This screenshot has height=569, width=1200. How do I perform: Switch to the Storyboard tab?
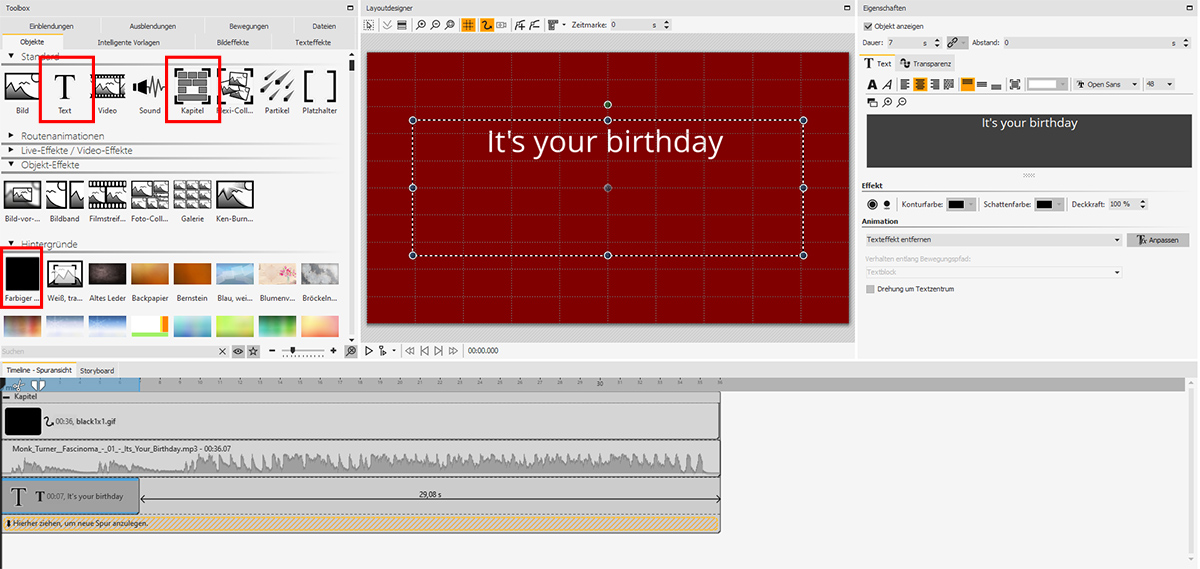click(x=97, y=370)
